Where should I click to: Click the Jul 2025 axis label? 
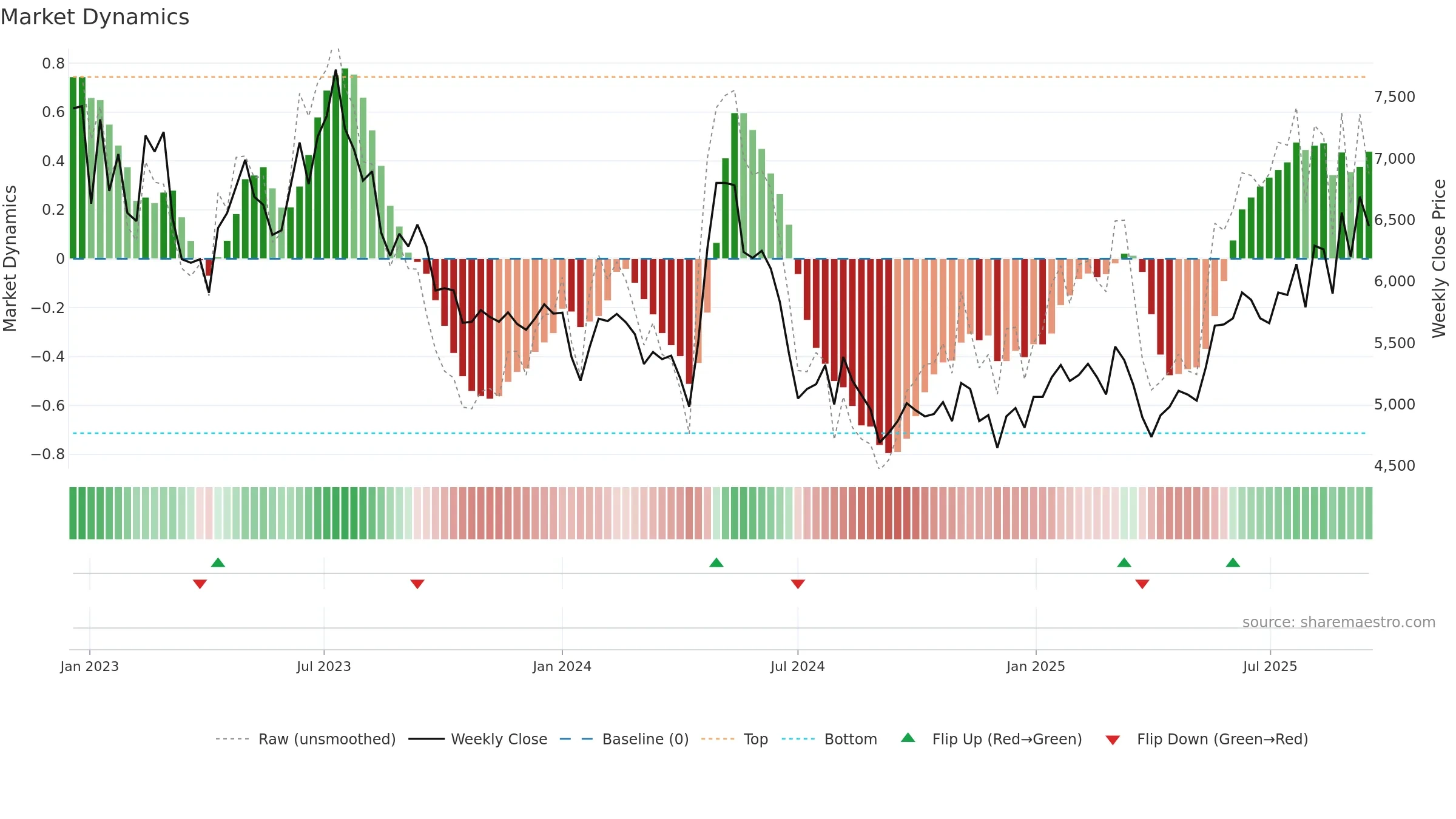1270,666
